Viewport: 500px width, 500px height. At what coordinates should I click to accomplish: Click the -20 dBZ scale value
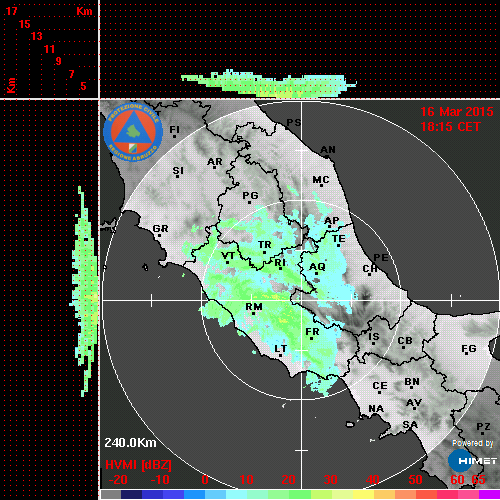[x=118, y=480]
